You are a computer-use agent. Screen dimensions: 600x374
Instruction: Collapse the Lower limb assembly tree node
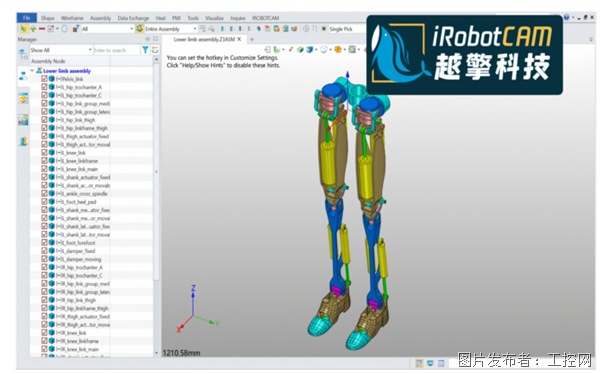(33, 70)
